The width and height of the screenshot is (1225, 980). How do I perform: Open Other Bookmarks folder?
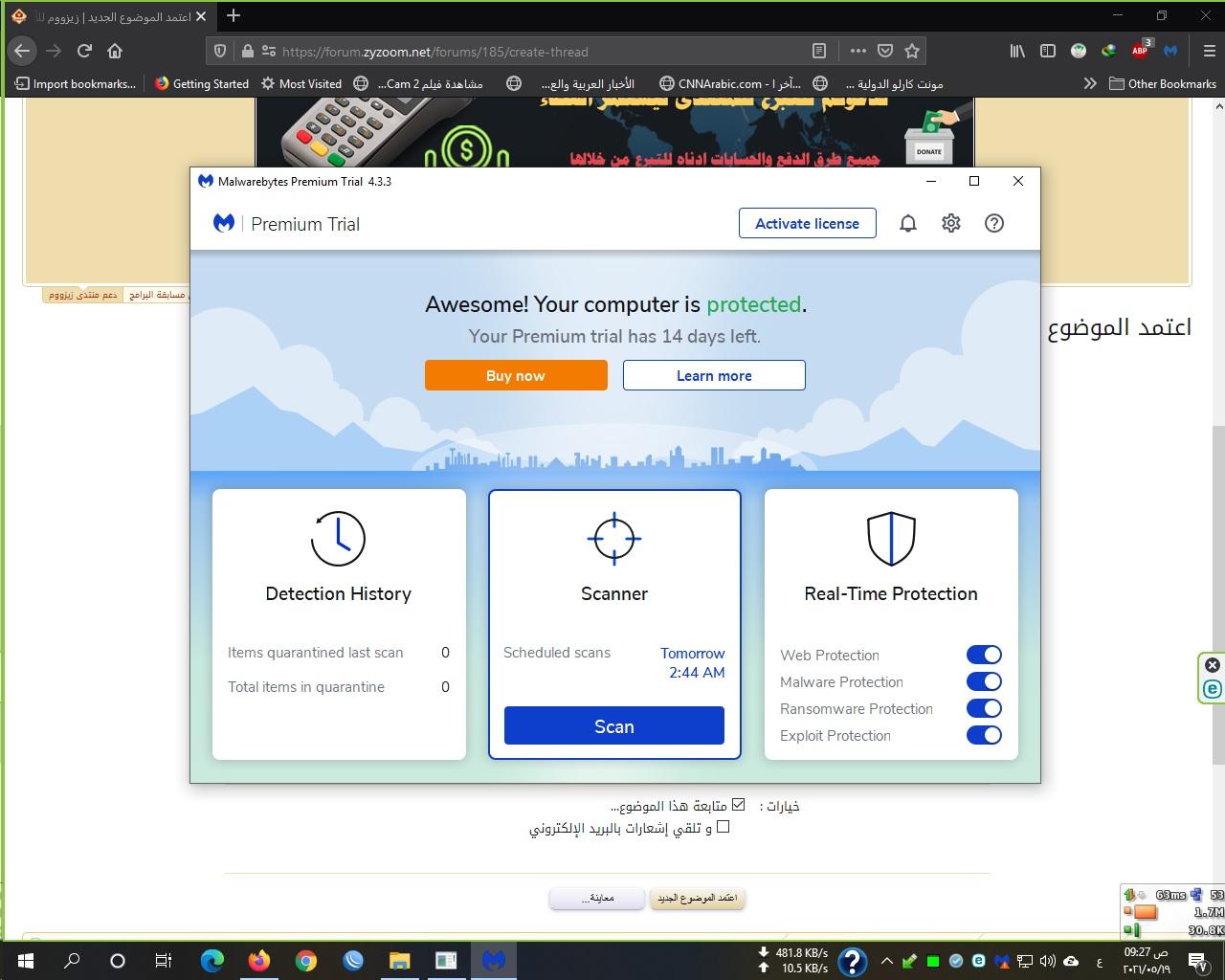[1163, 83]
